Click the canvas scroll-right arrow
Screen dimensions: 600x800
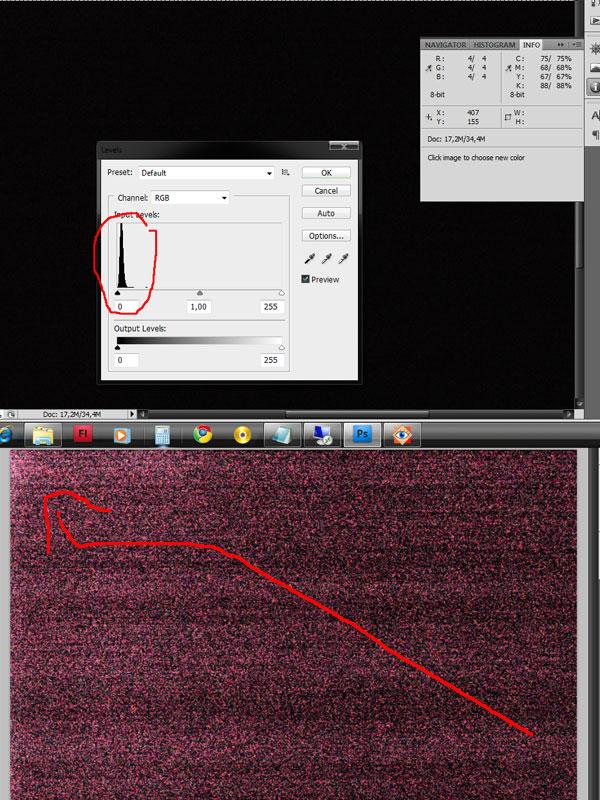click(569, 414)
